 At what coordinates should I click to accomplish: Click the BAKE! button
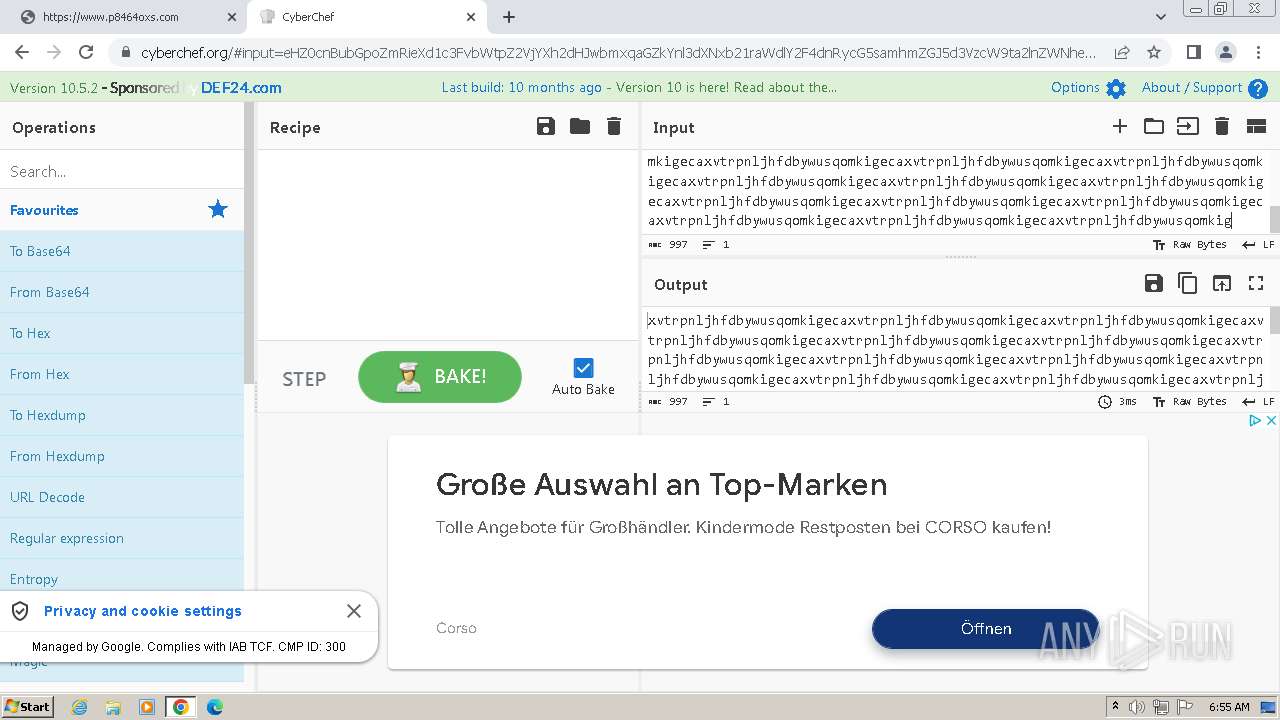coord(440,377)
